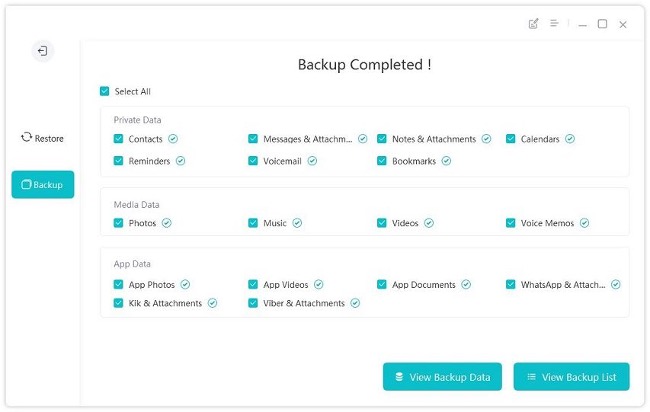Click the check circle beside App Documents
The height and width of the screenshot is (412, 650).
tap(466, 284)
